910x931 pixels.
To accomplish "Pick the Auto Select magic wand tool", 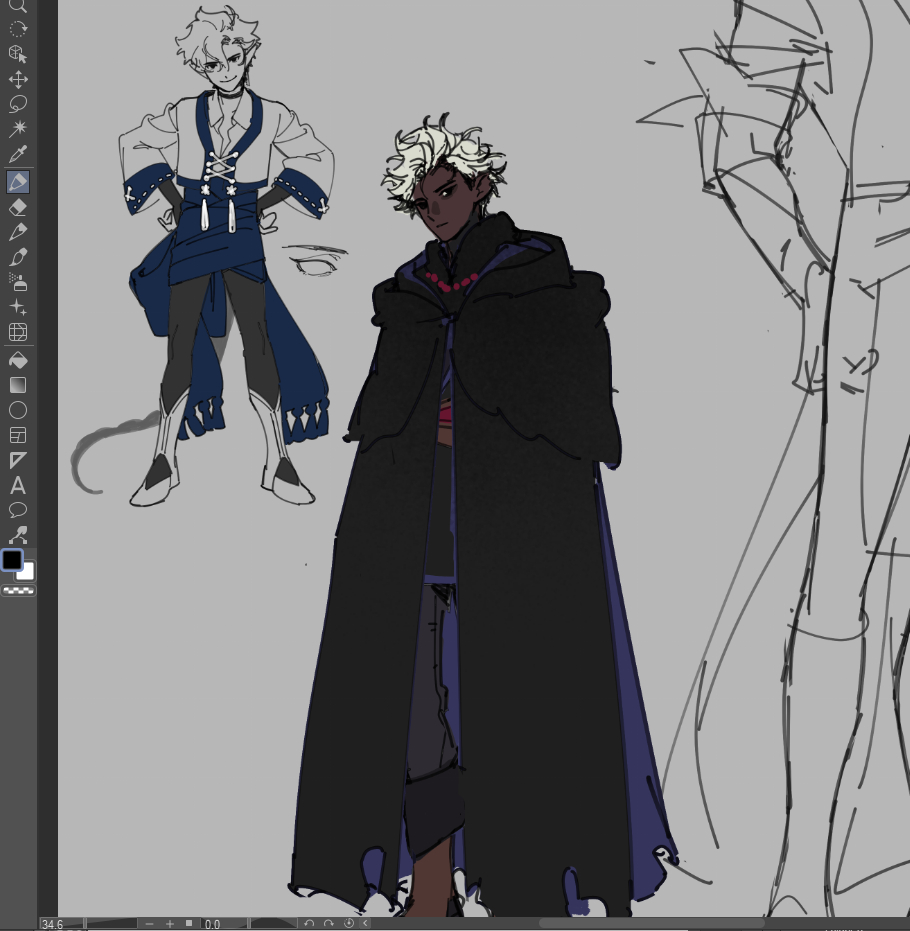I will [x=18, y=129].
